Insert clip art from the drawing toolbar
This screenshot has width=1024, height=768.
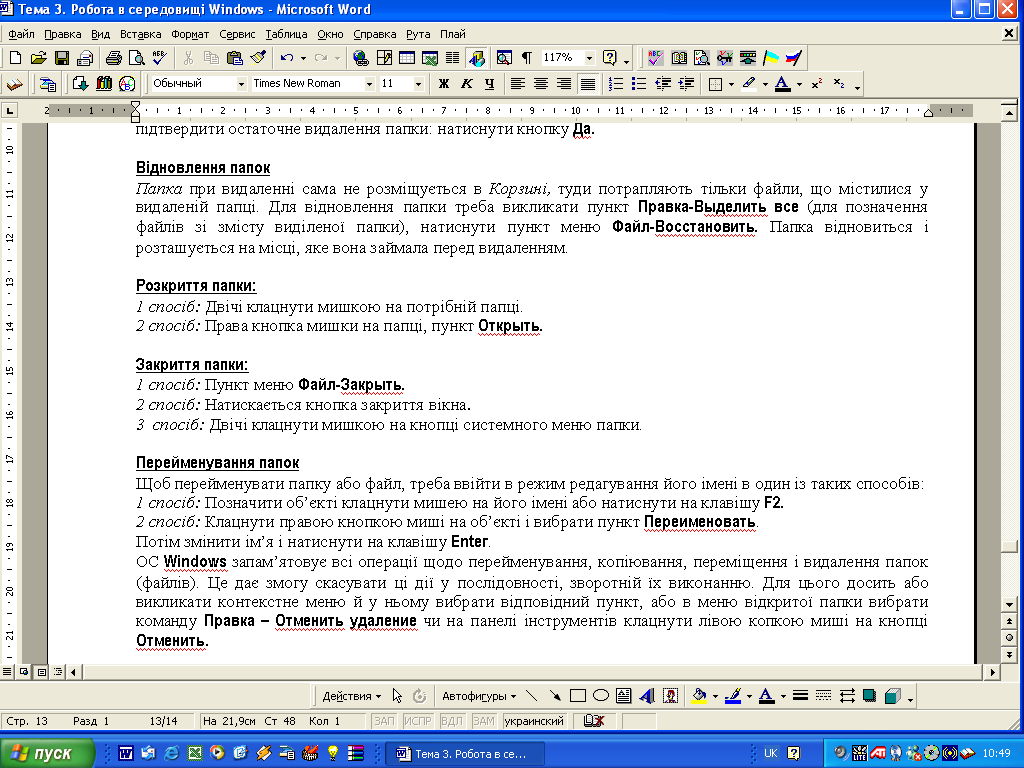pos(671,696)
